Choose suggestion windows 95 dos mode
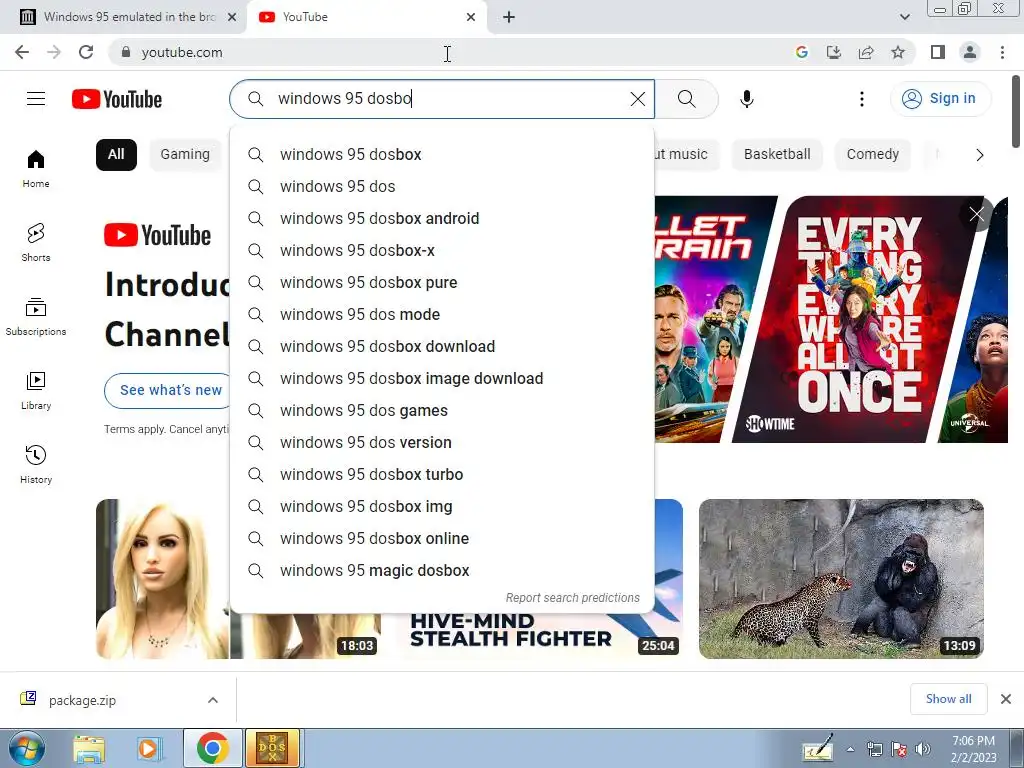The height and width of the screenshot is (768, 1024). click(442, 315)
